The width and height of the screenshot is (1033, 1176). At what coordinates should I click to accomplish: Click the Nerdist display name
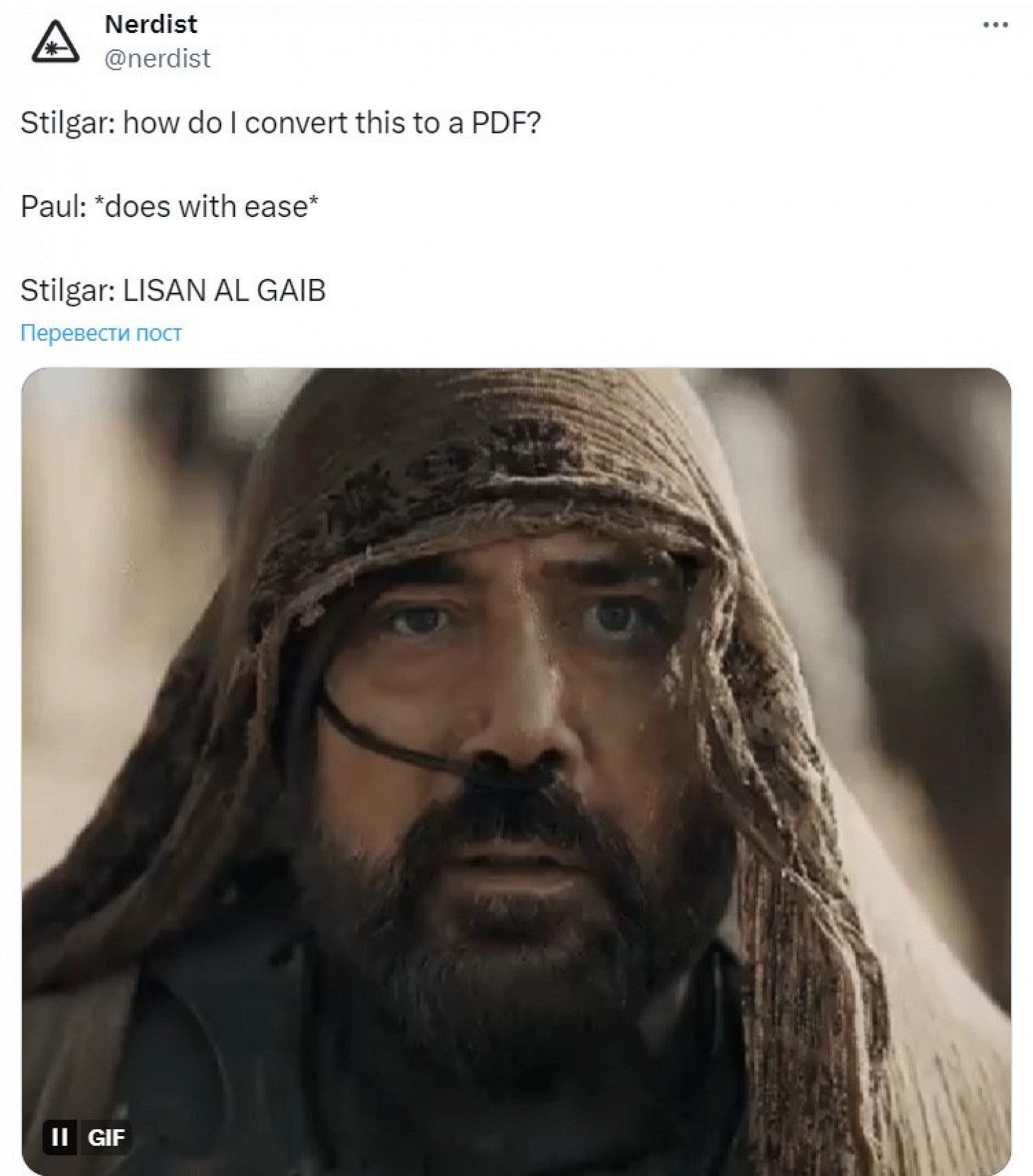(x=151, y=24)
